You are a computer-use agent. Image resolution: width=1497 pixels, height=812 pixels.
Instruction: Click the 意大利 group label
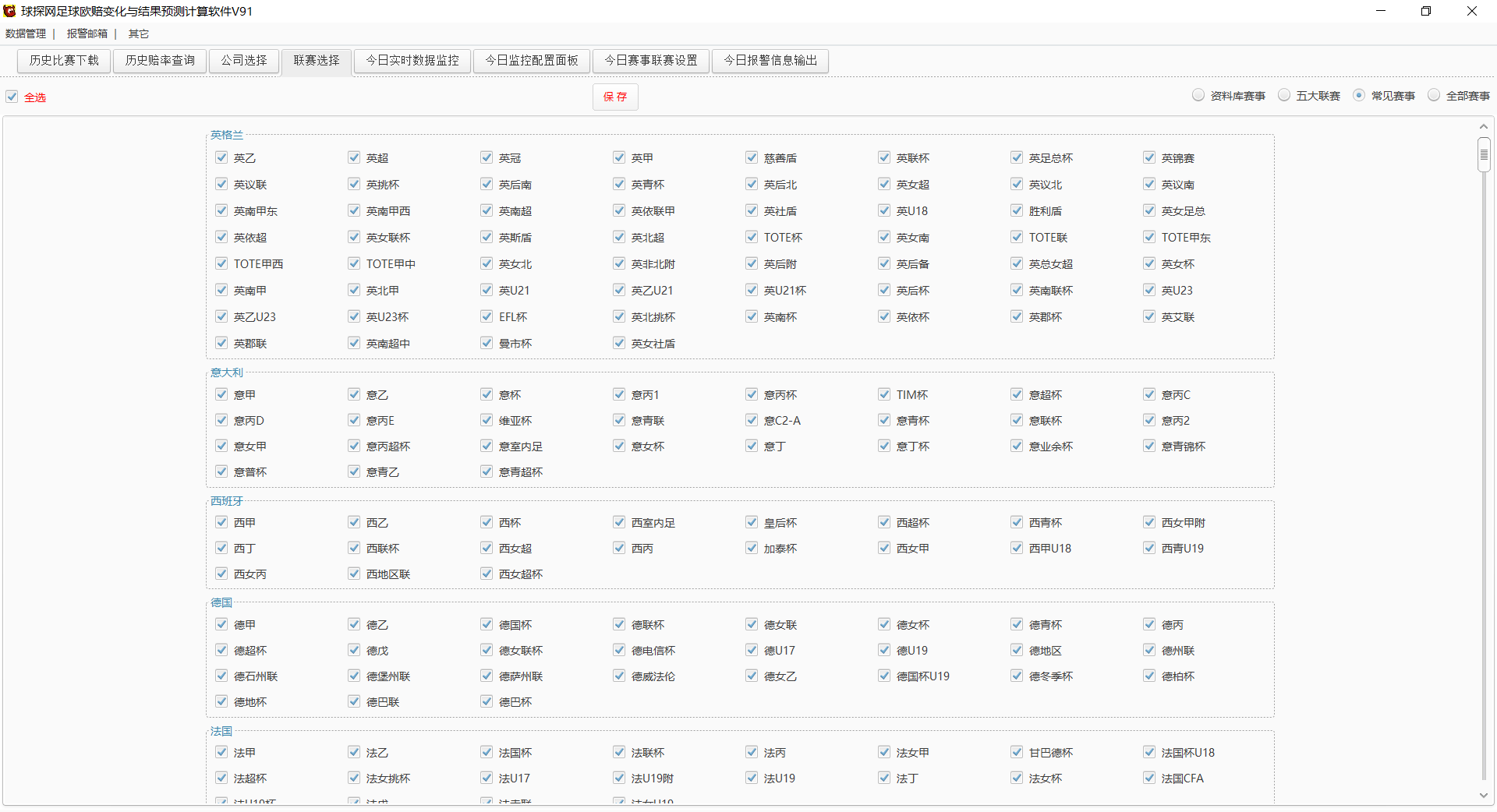[227, 372]
